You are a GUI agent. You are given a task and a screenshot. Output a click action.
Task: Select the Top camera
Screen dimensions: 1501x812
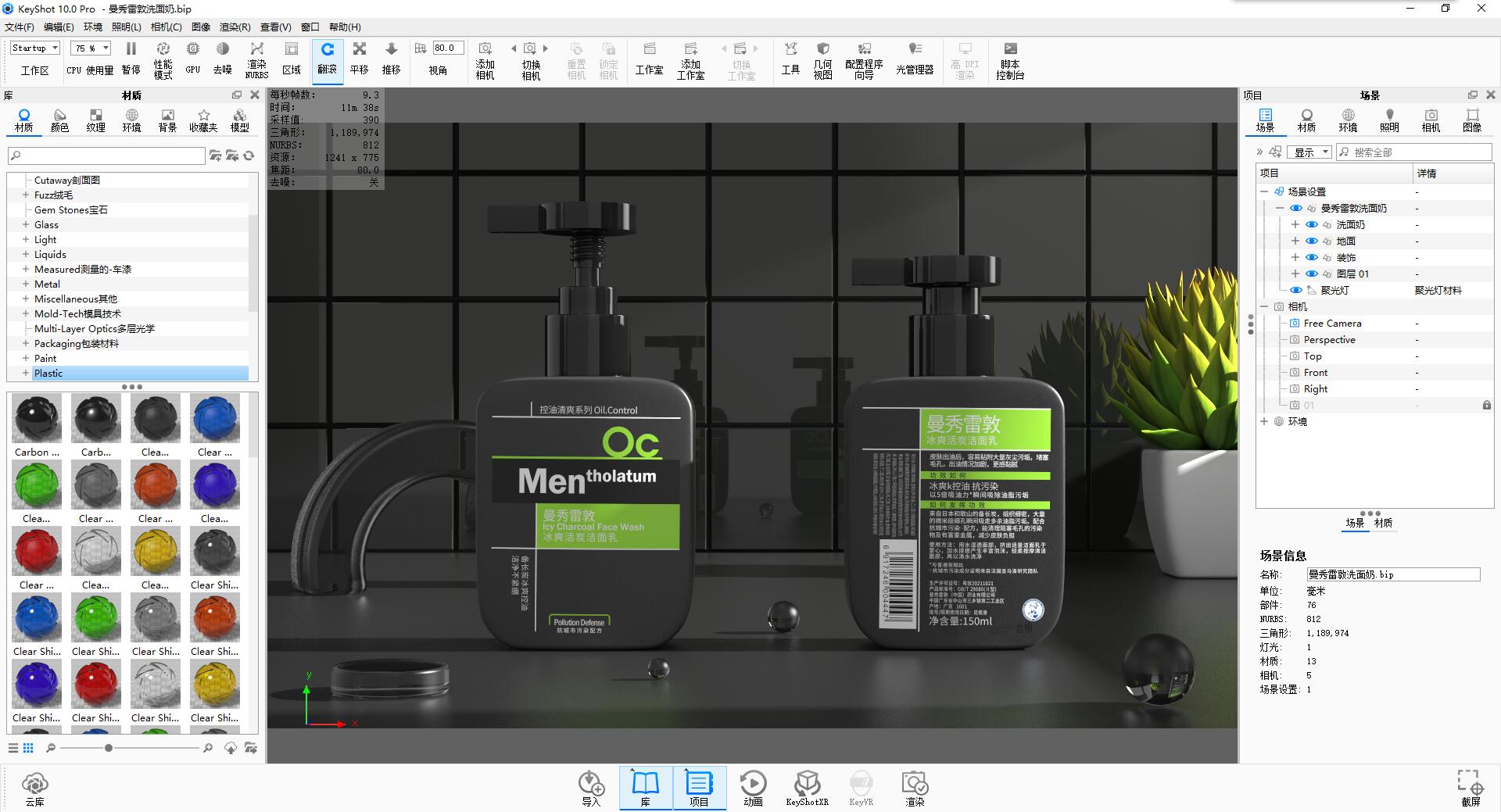coord(1313,356)
